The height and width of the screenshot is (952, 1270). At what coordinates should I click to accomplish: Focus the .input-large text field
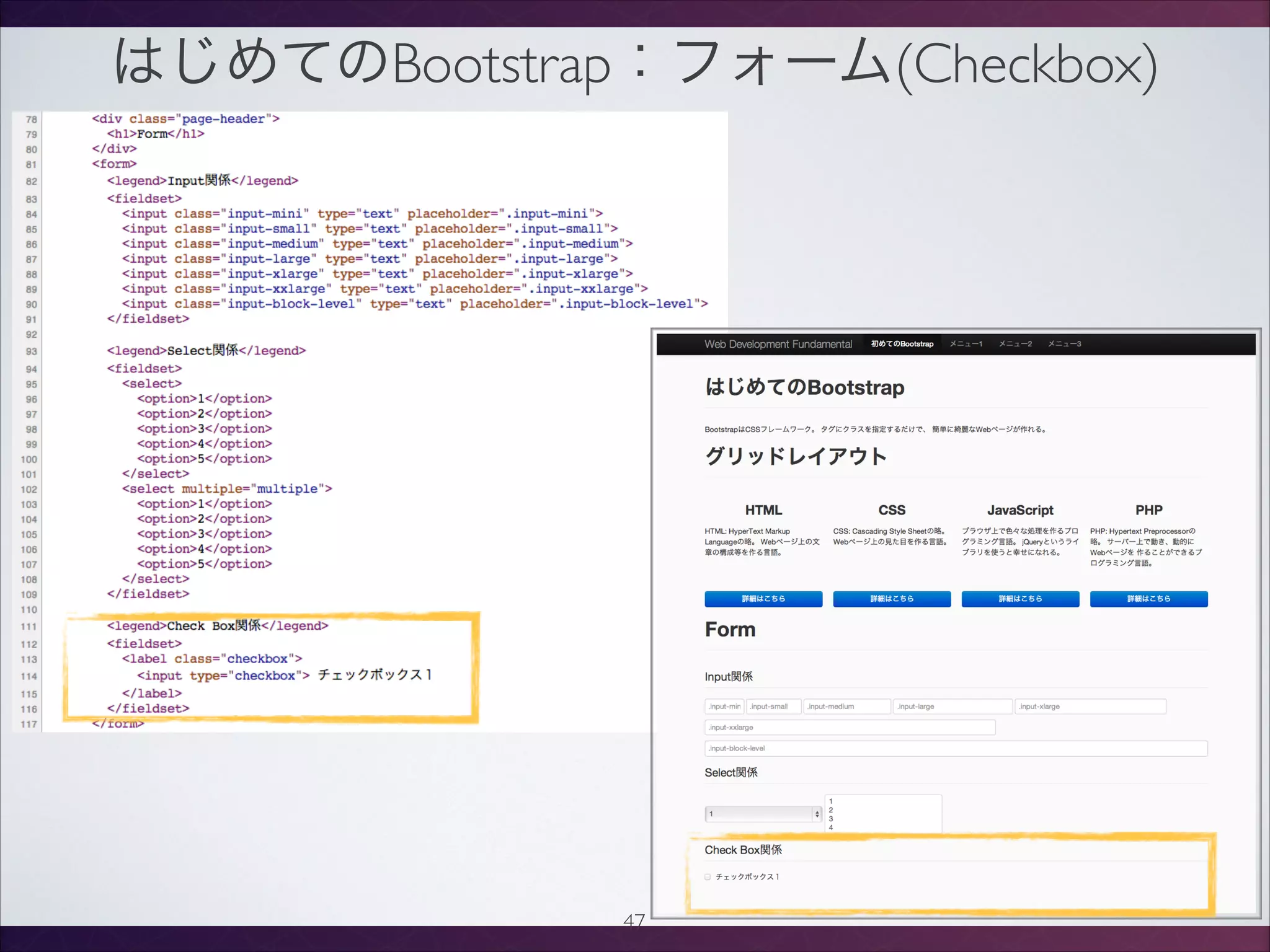click(952, 707)
